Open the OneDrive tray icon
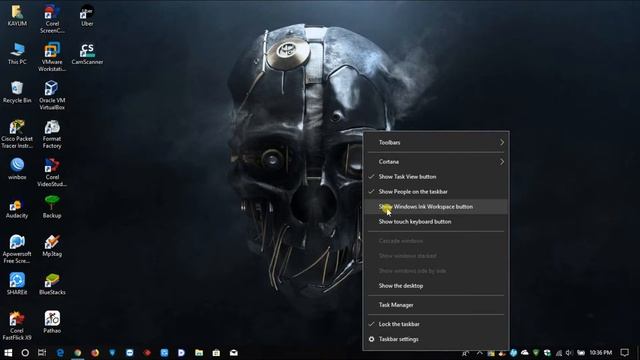Image resolution: width=640 pixels, height=360 pixels. point(525,353)
